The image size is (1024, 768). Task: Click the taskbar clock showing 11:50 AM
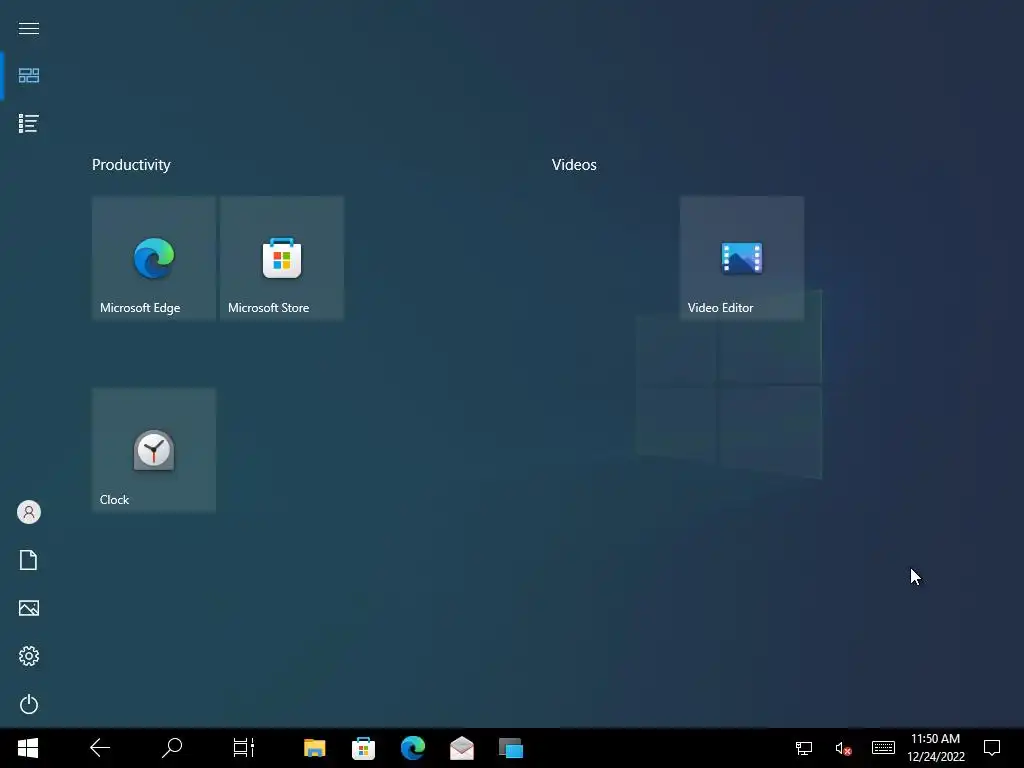coord(936,748)
